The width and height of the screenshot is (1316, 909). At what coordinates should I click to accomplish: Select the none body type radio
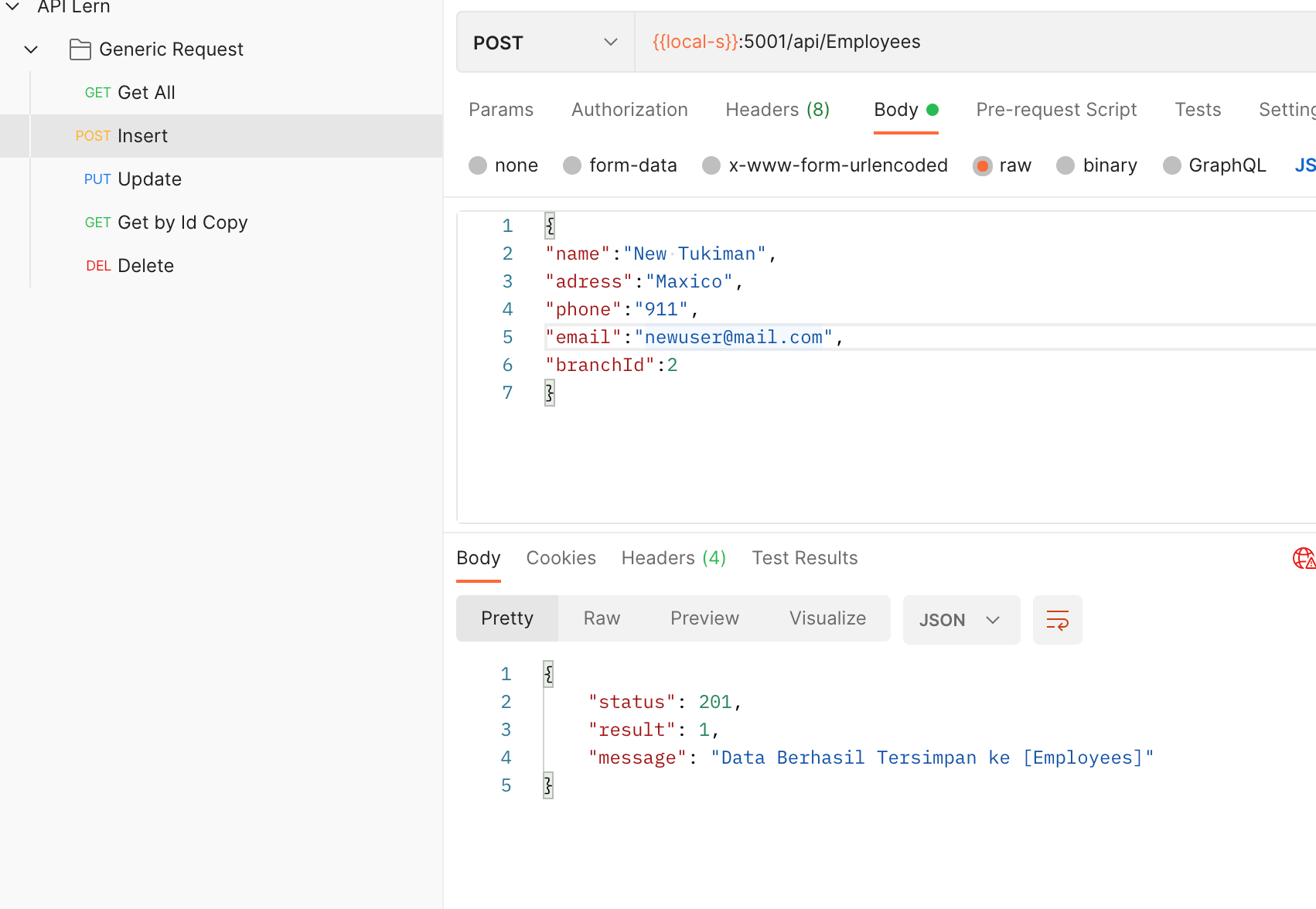pos(478,165)
